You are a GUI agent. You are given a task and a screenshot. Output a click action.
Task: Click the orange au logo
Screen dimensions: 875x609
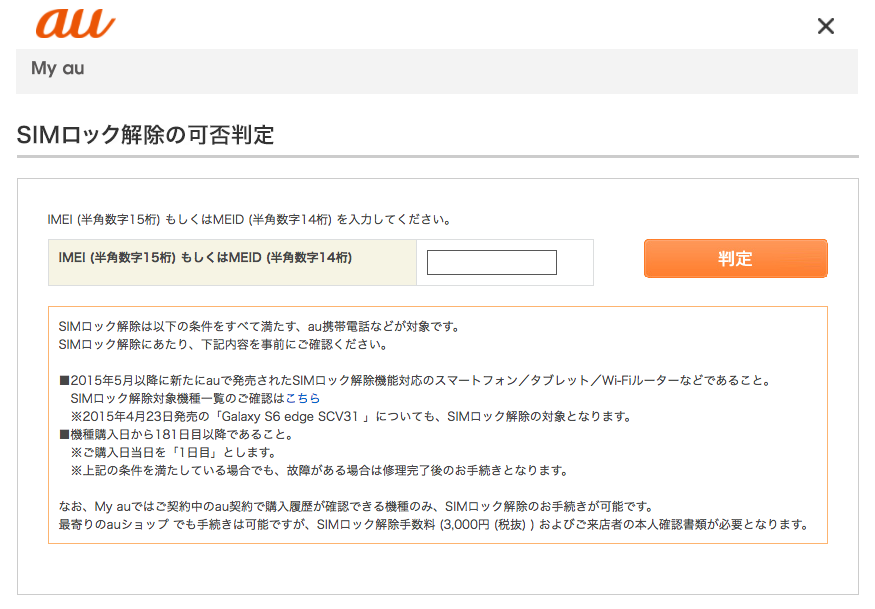[x=75, y=23]
